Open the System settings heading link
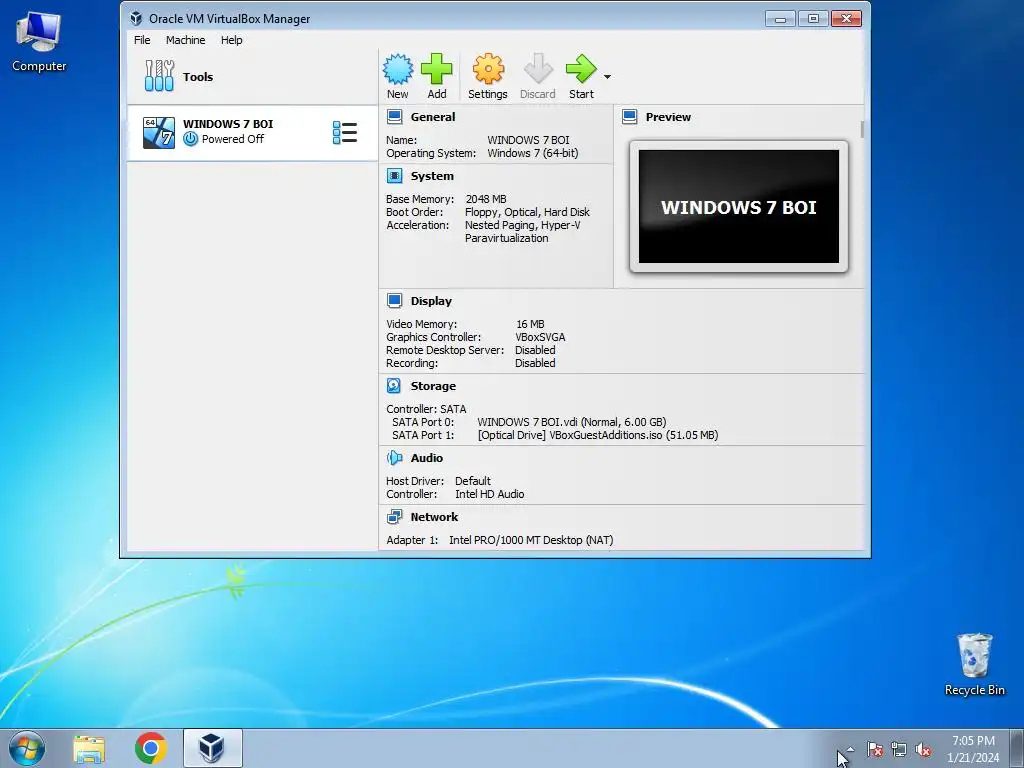The width and height of the screenshot is (1024, 768). pos(432,176)
